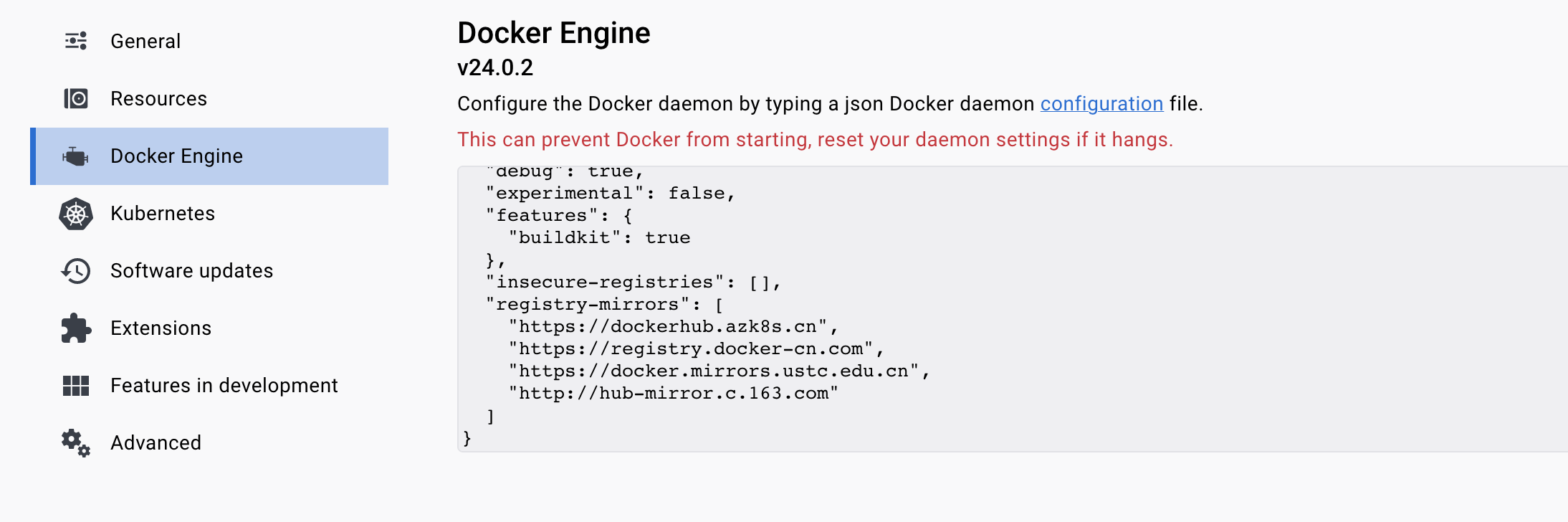The image size is (1568, 522).
Task: Select Kubernetes in the settings sidebar
Action: pyautogui.click(x=163, y=213)
